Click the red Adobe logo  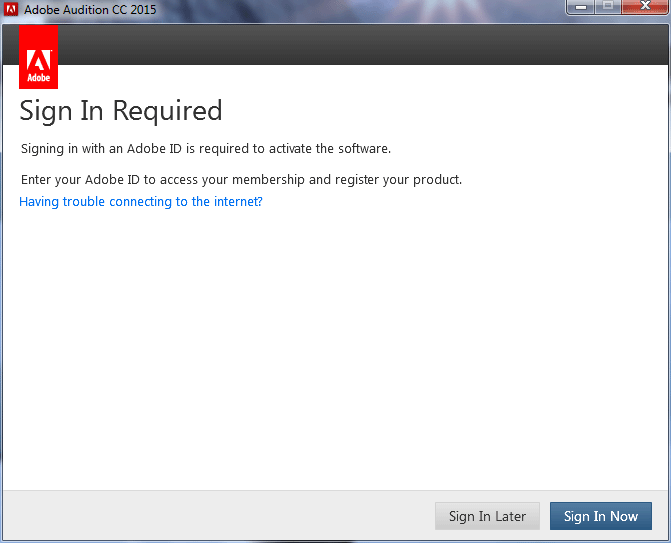(39, 57)
